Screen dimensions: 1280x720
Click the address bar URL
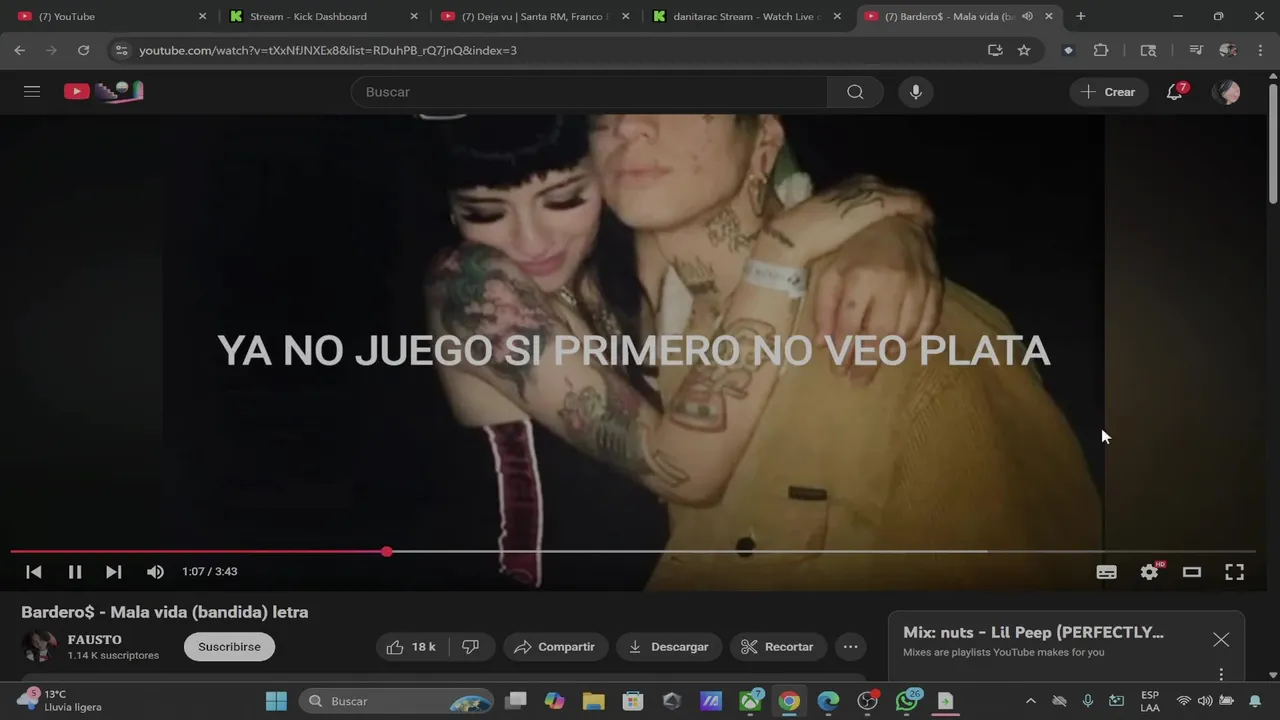point(328,50)
